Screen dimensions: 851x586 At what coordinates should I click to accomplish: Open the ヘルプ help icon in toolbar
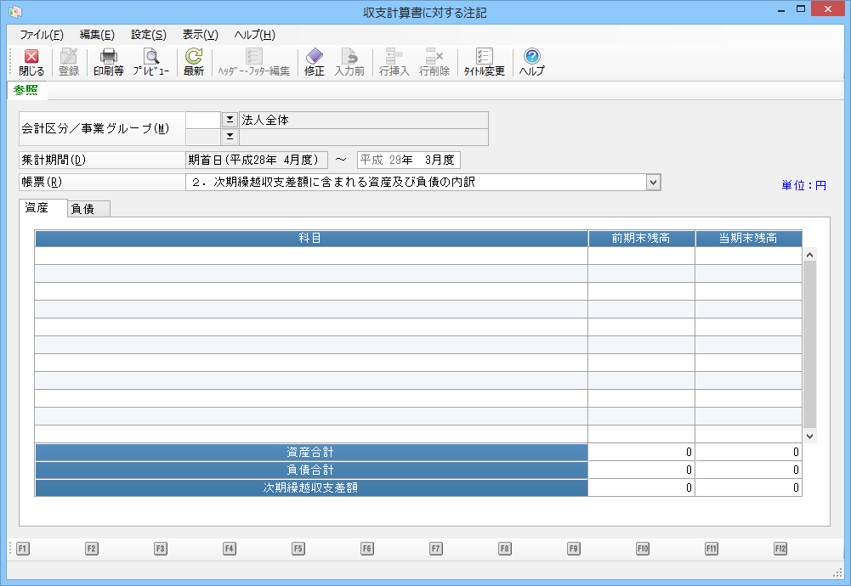pyautogui.click(x=532, y=63)
